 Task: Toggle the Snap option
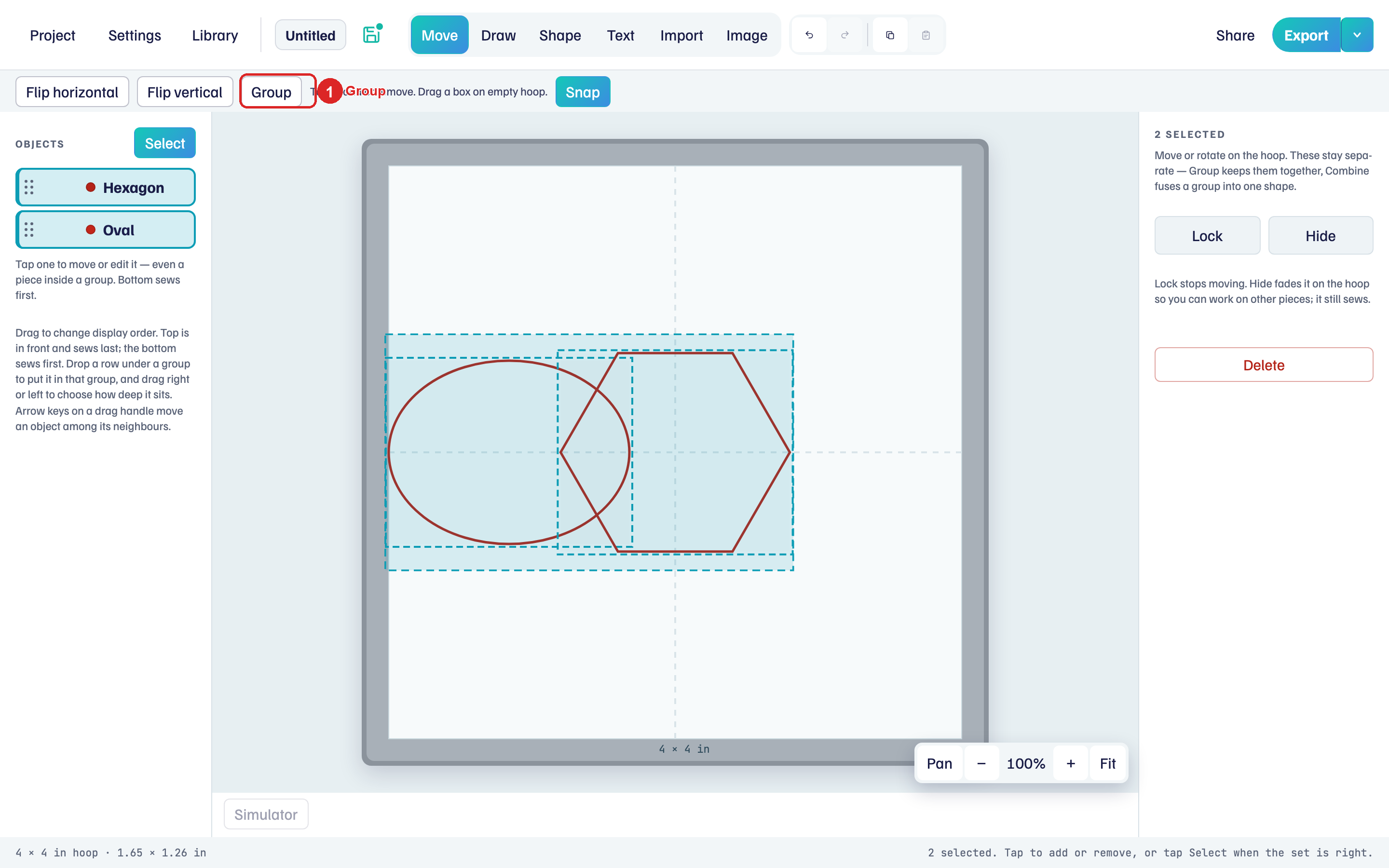point(583,92)
